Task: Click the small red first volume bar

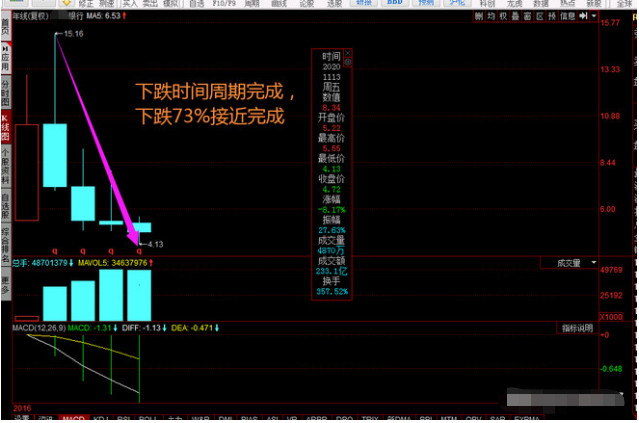Action: tap(27, 318)
